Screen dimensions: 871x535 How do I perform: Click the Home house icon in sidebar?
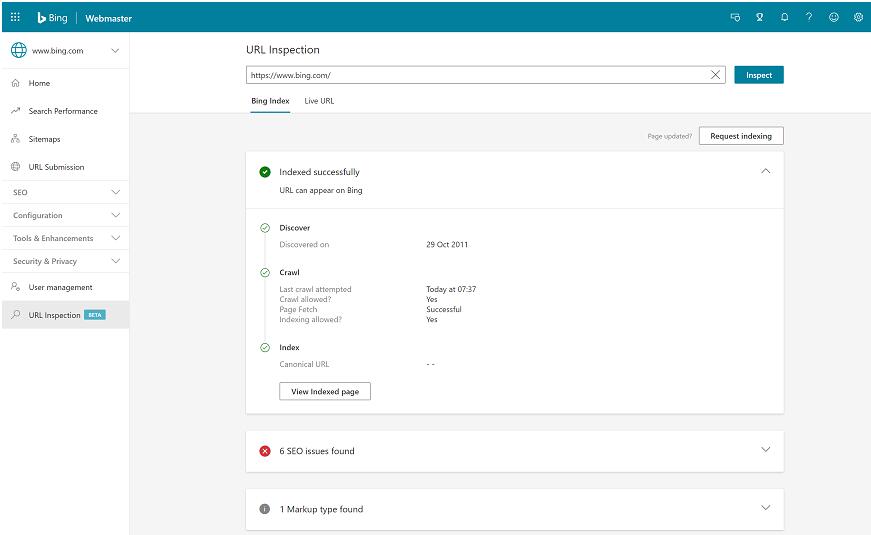(x=16, y=83)
